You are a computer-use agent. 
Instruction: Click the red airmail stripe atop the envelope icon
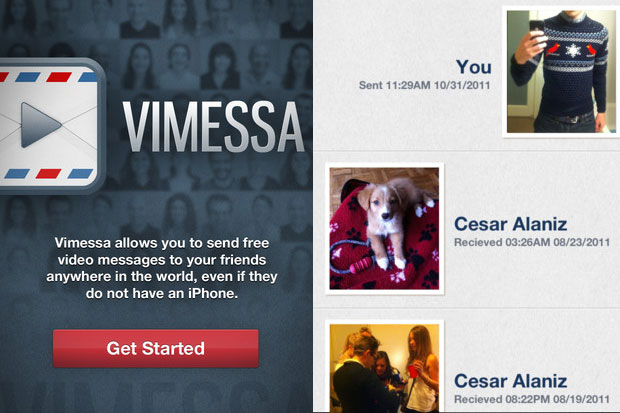[59, 77]
